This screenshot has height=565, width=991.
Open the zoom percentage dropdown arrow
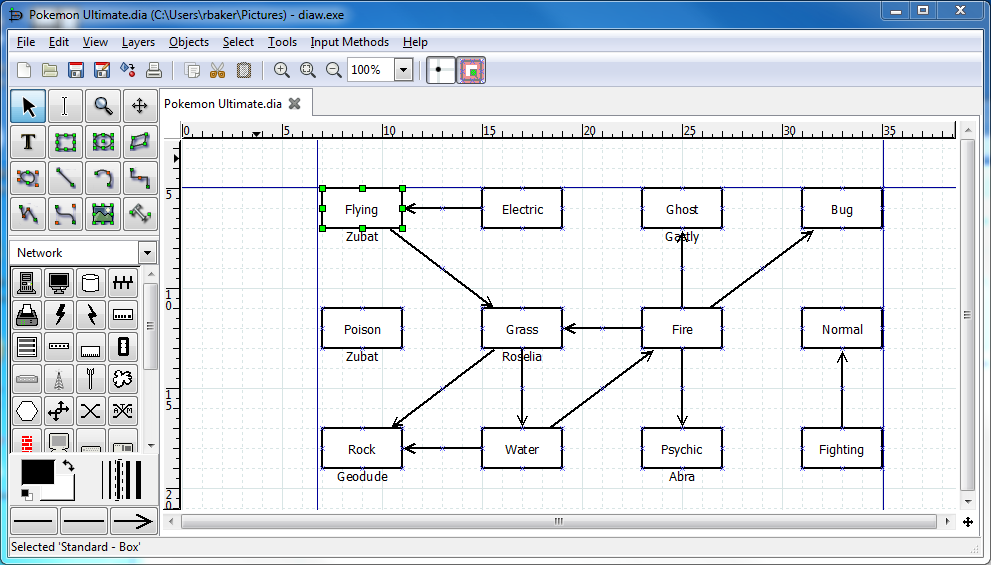(403, 70)
